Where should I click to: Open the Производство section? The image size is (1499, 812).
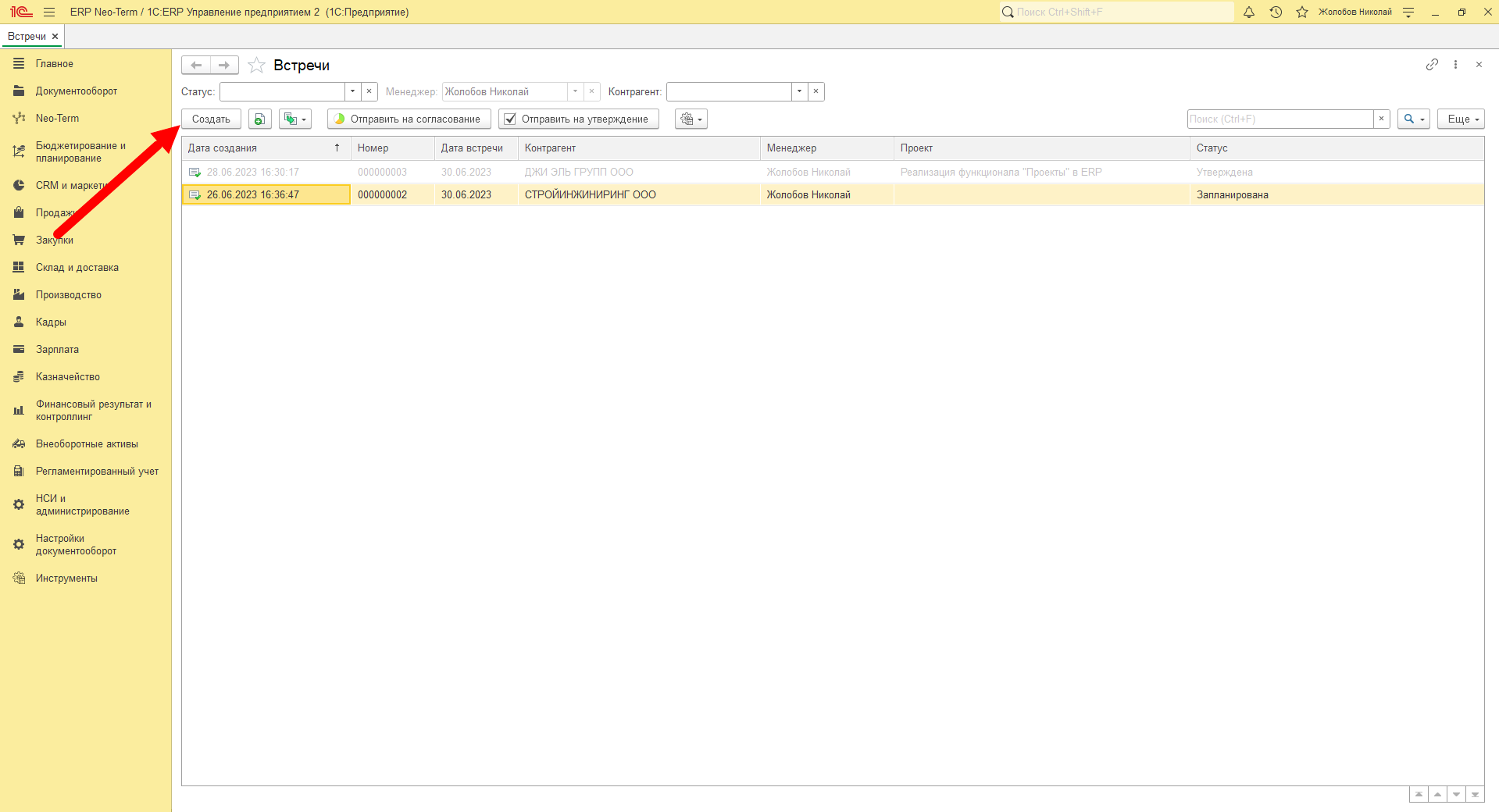68,295
